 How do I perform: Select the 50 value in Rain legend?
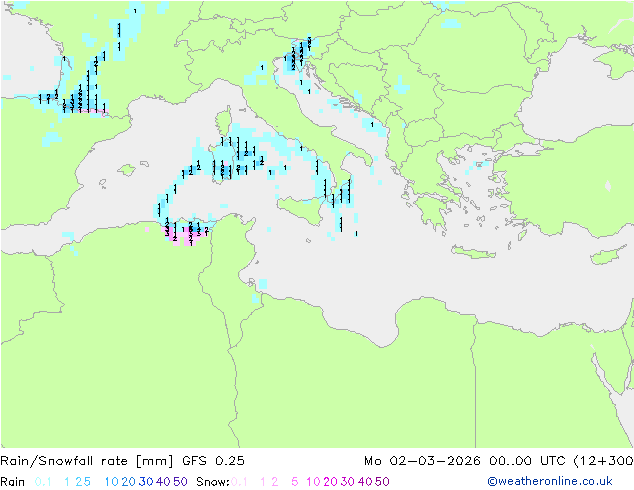180,482
